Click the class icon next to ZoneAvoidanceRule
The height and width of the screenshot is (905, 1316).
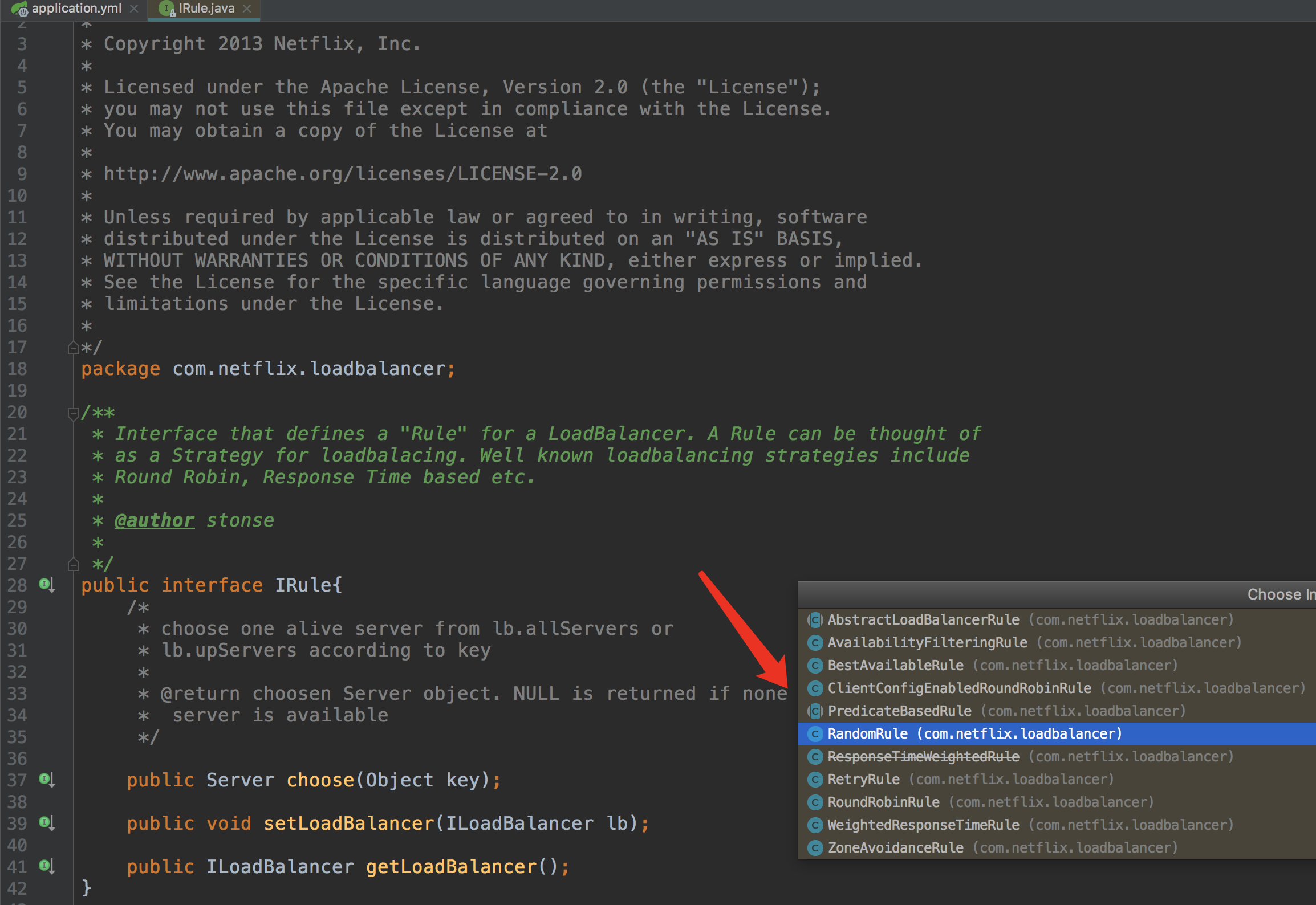[815, 847]
